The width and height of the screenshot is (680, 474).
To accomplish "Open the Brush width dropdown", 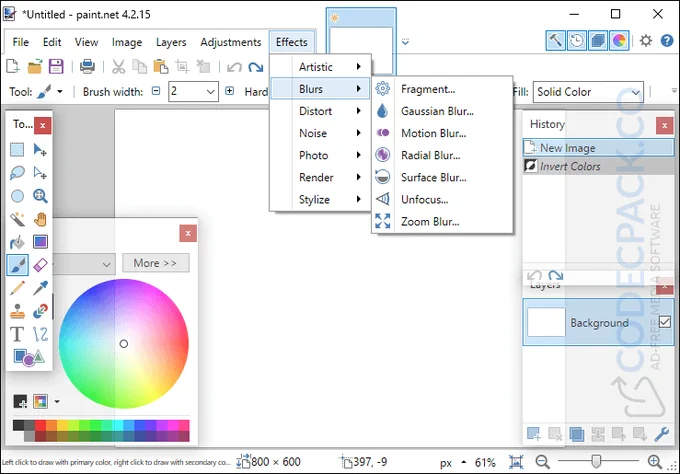I will tap(210, 92).
